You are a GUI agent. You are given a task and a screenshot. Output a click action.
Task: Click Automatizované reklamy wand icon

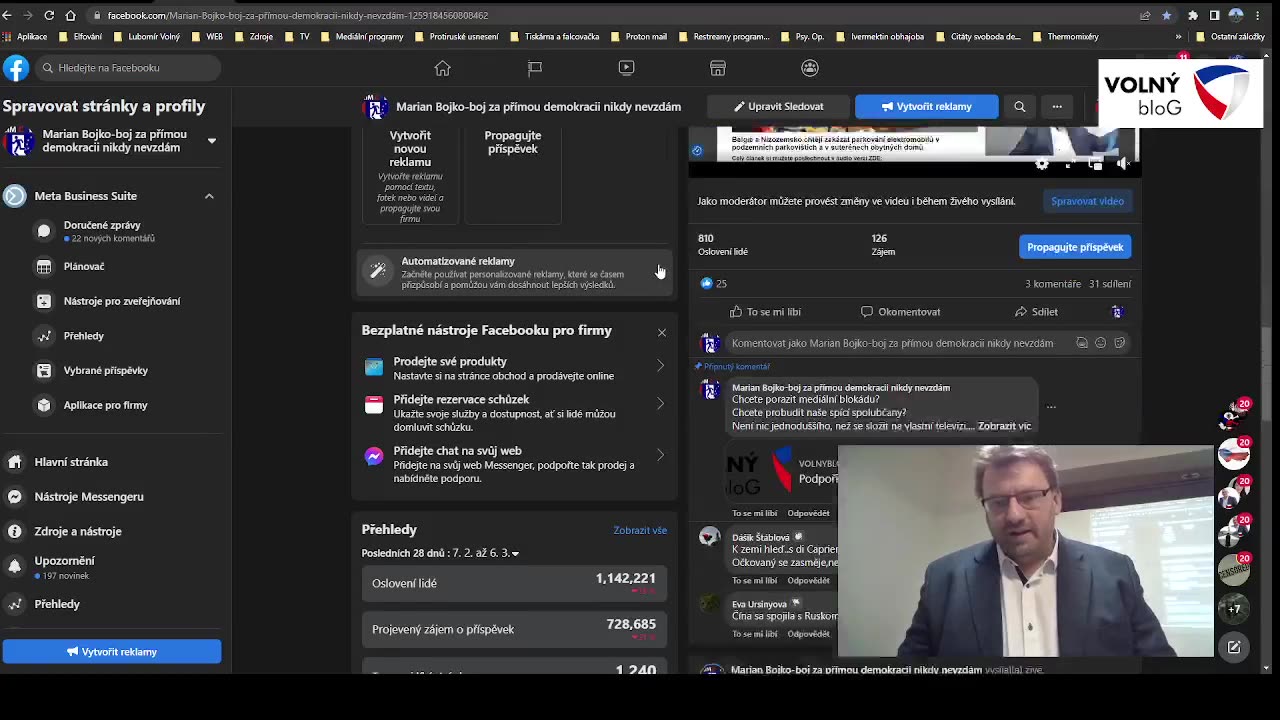pyautogui.click(x=378, y=271)
